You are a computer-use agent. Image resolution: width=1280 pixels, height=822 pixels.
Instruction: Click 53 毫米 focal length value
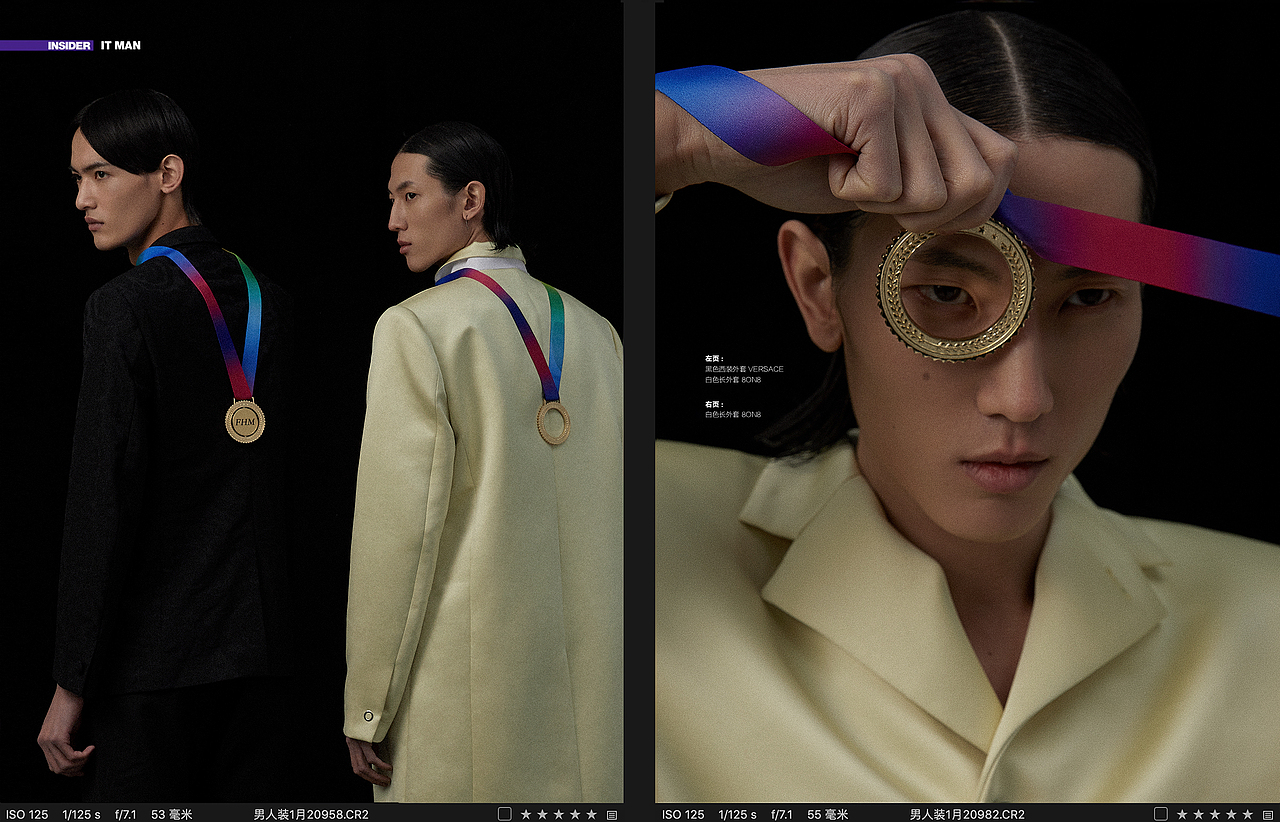pyautogui.click(x=172, y=815)
